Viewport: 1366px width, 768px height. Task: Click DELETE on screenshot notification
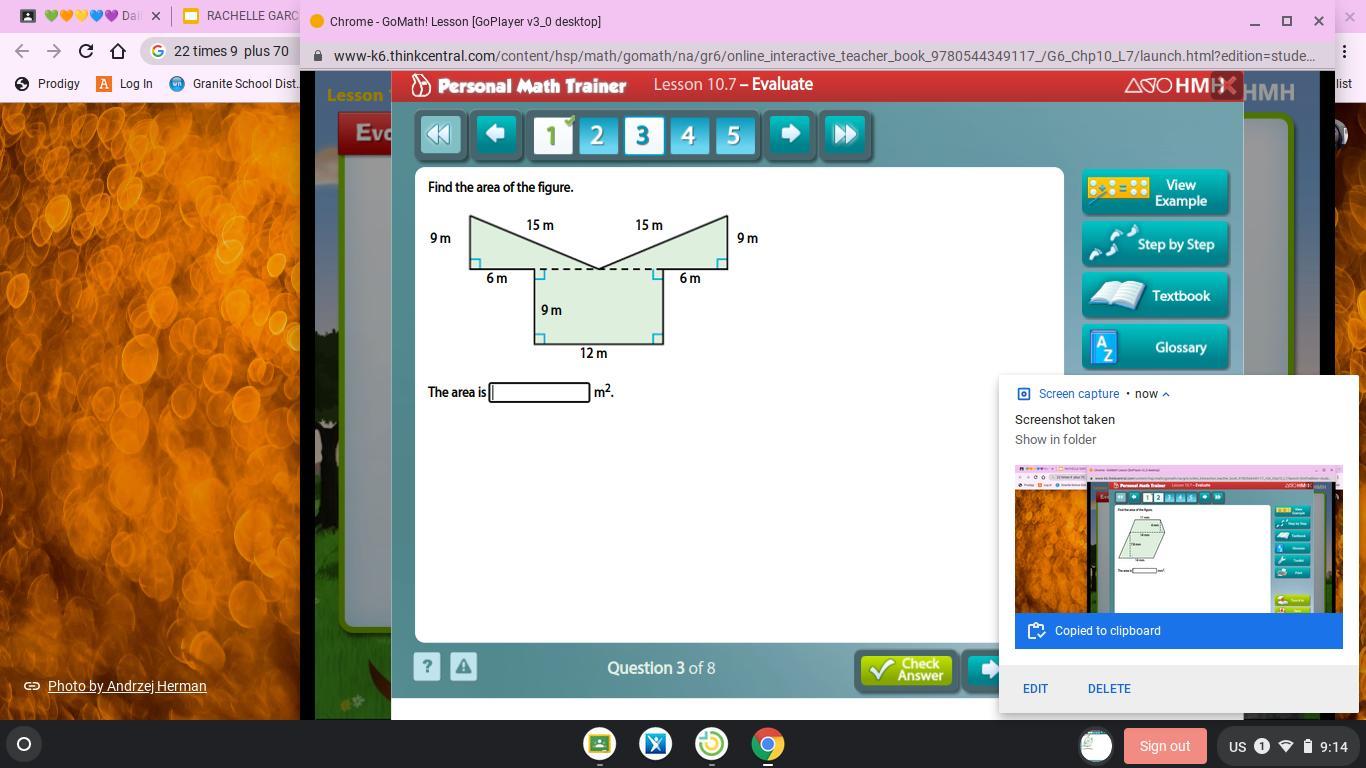tap(1109, 689)
